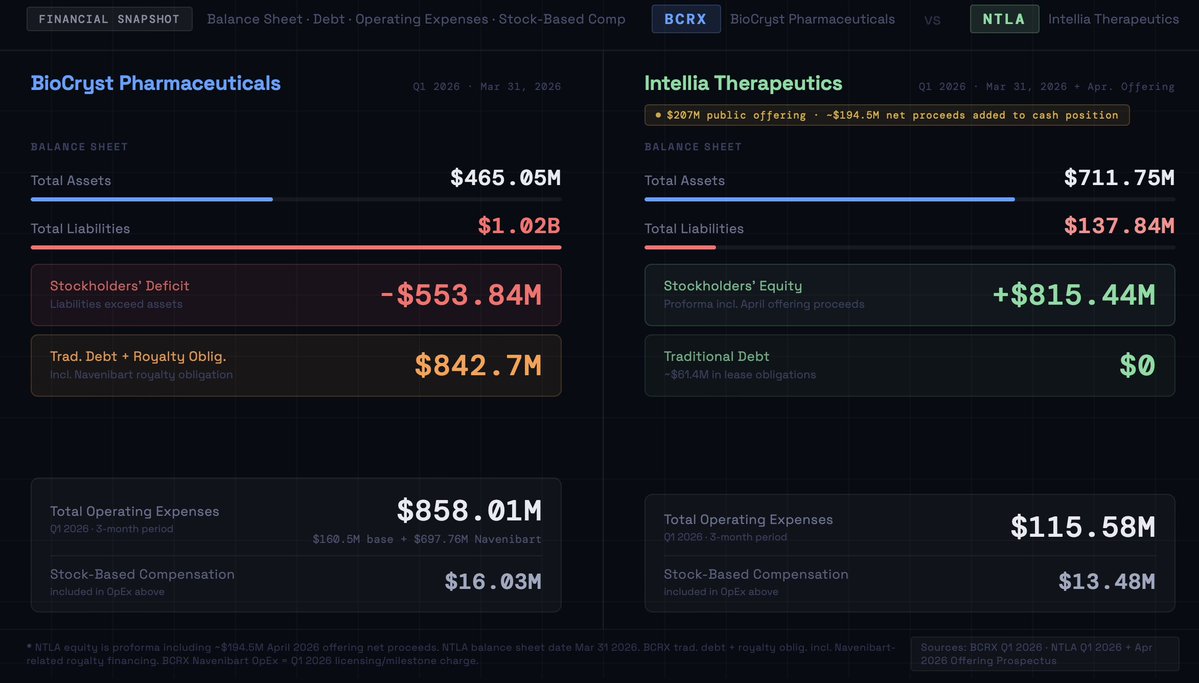Screen dimensions: 1199x683
Task: Click the $1.02B total liabilities value
Action: [x=519, y=226]
